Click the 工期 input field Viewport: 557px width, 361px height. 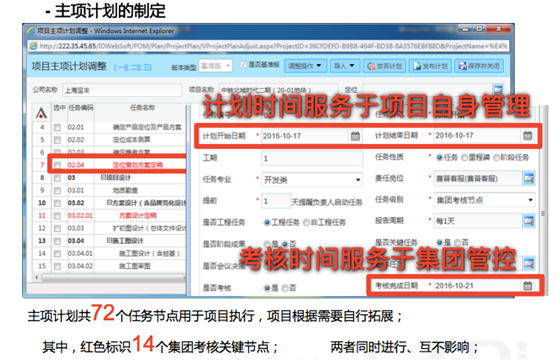click(312, 158)
